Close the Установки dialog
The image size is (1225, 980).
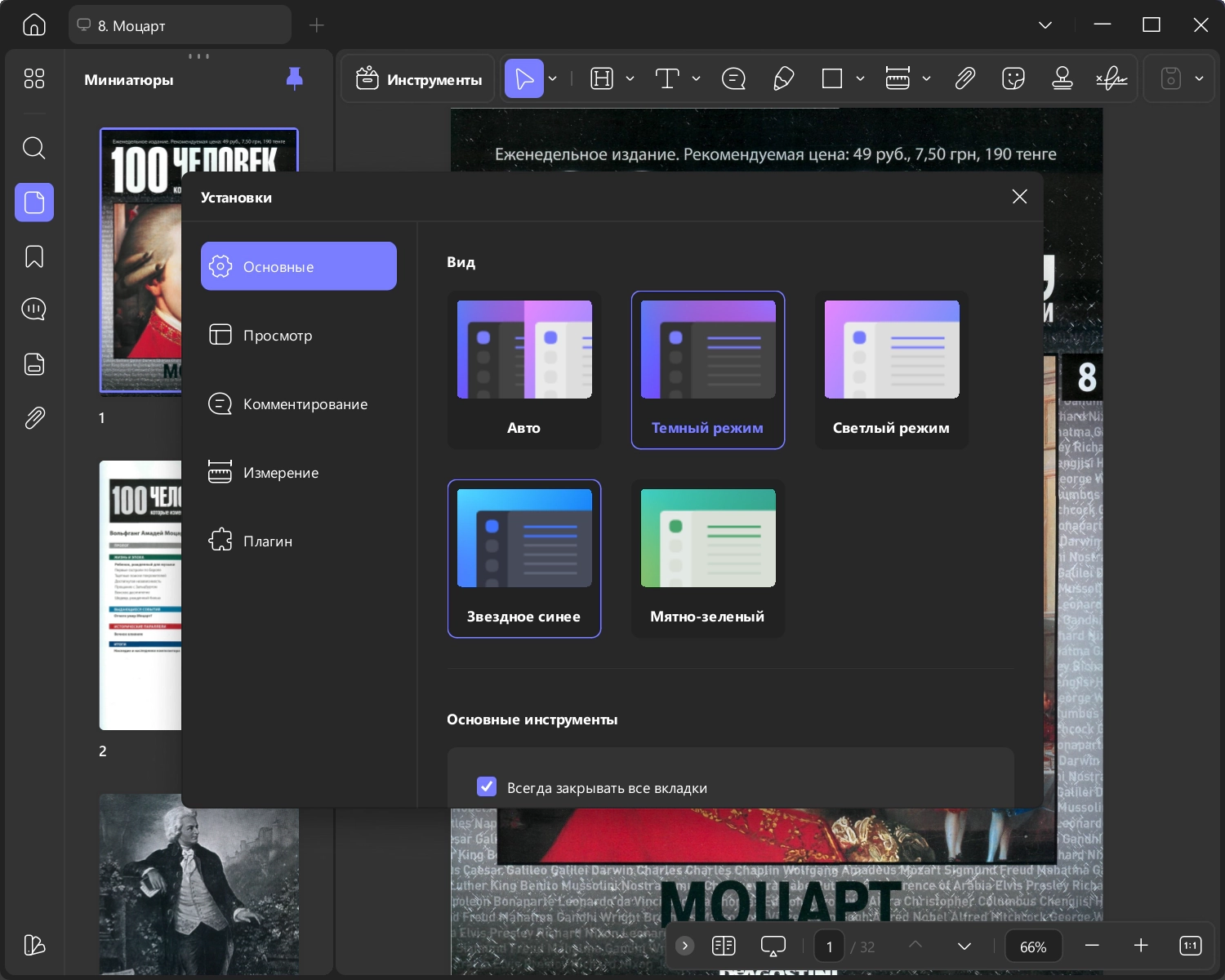click(x=1019, y=197)
